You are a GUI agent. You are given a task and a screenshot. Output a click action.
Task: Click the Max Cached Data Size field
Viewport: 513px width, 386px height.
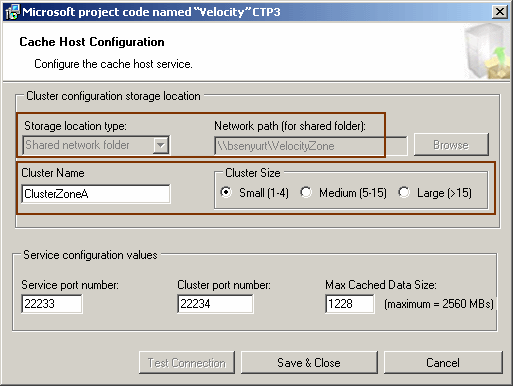coord(350,304)
